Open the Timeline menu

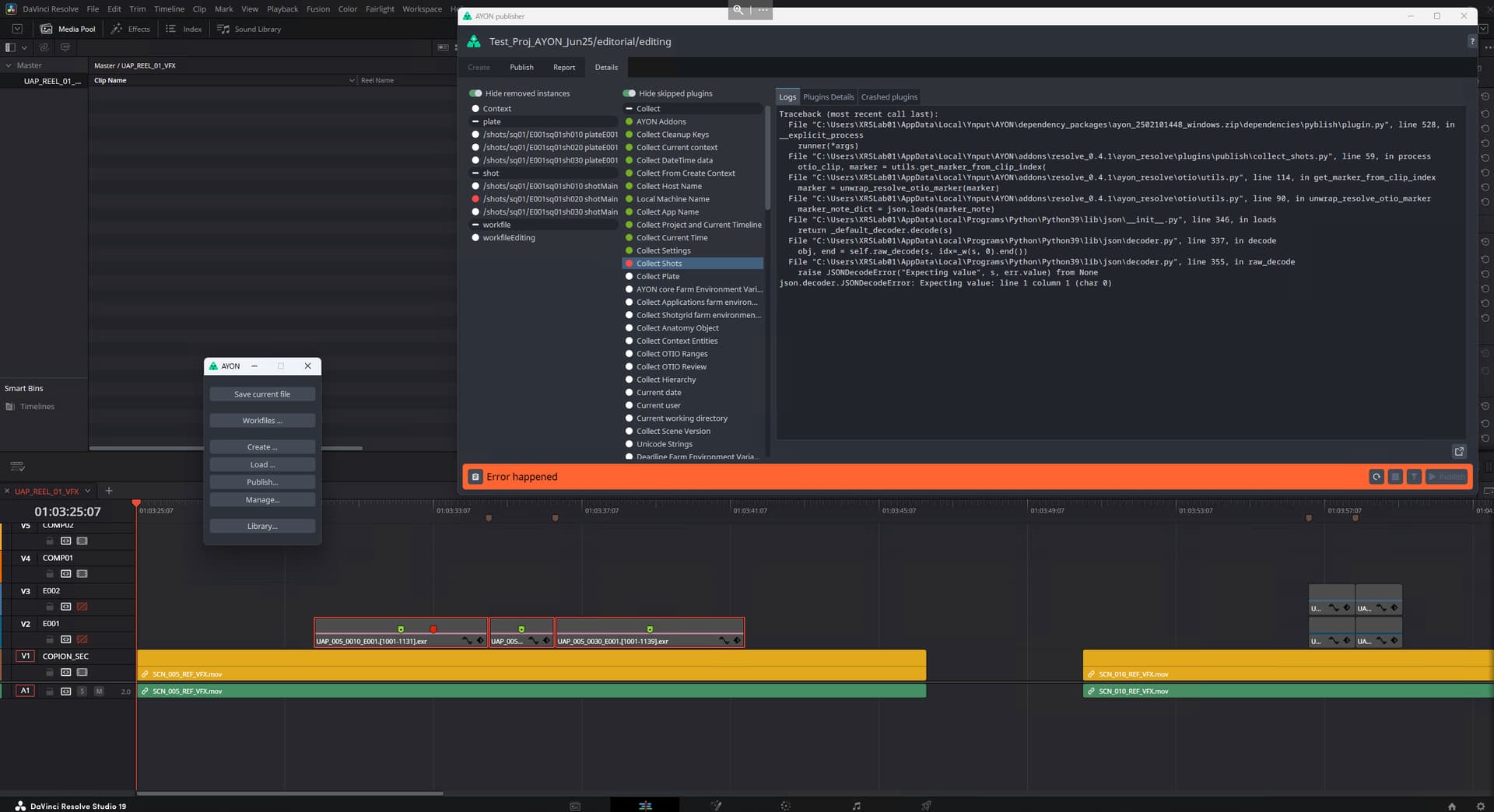[x=169, y=9]
